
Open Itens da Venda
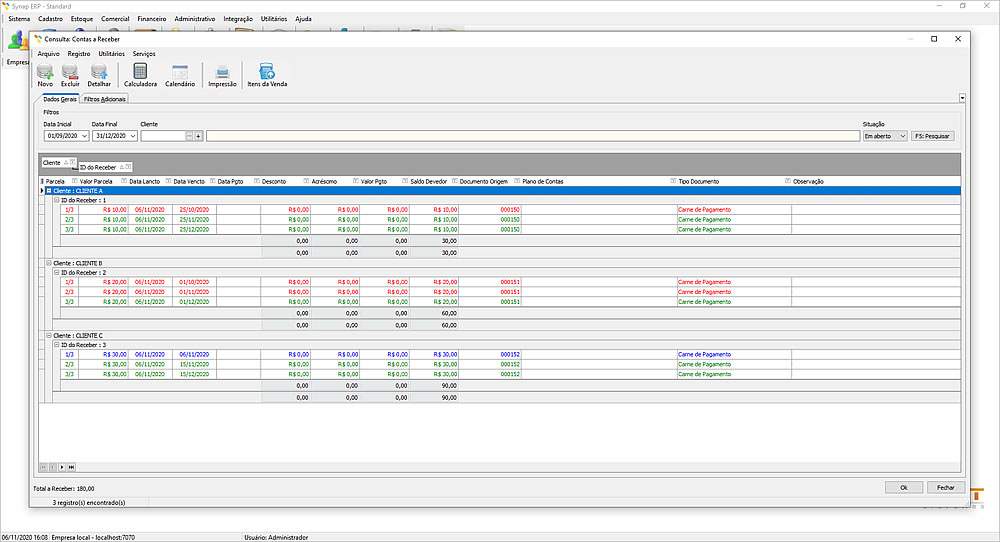[267, 74]
